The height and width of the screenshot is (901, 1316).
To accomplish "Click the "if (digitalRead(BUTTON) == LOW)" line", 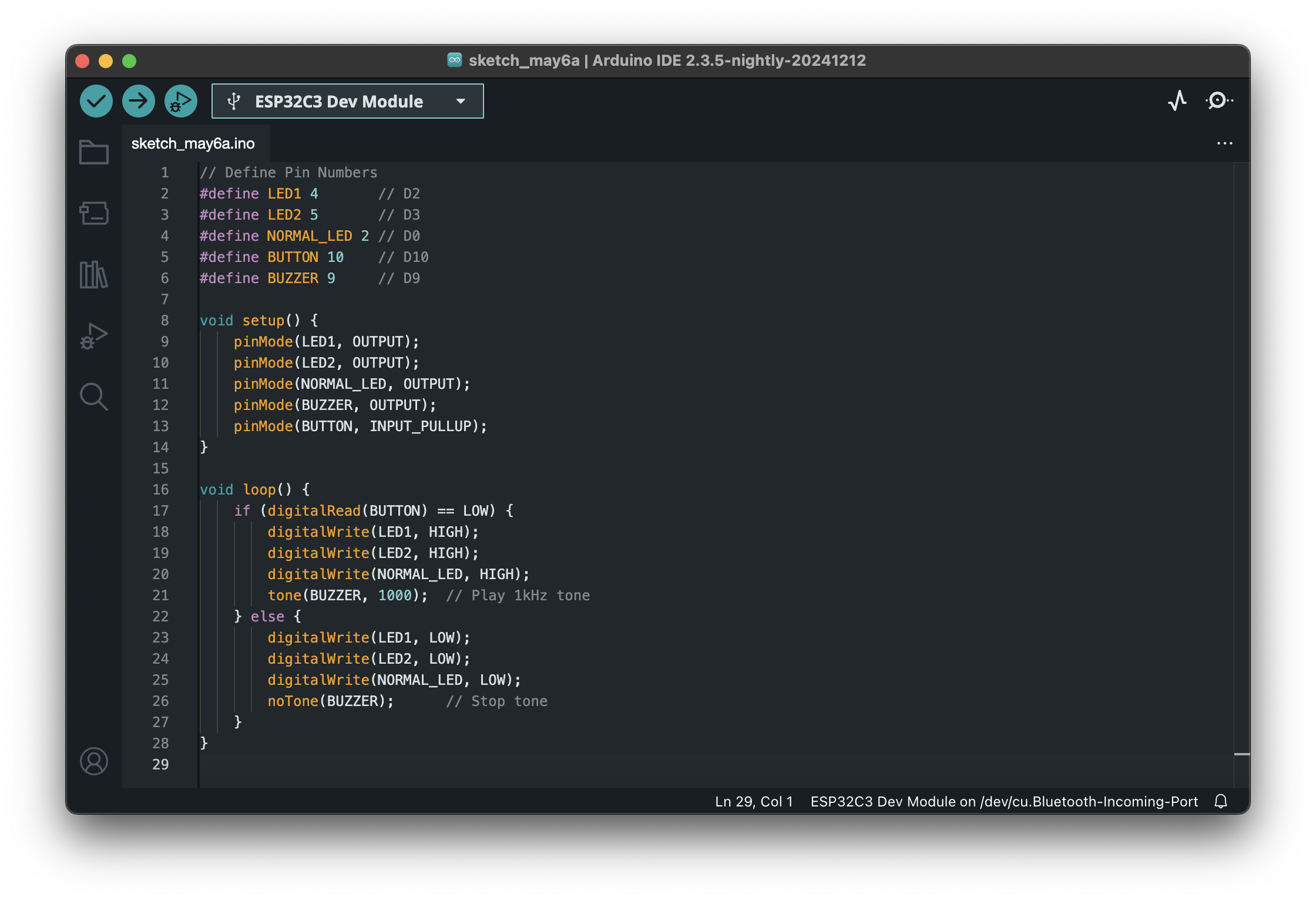I will (x=374, y=510).
